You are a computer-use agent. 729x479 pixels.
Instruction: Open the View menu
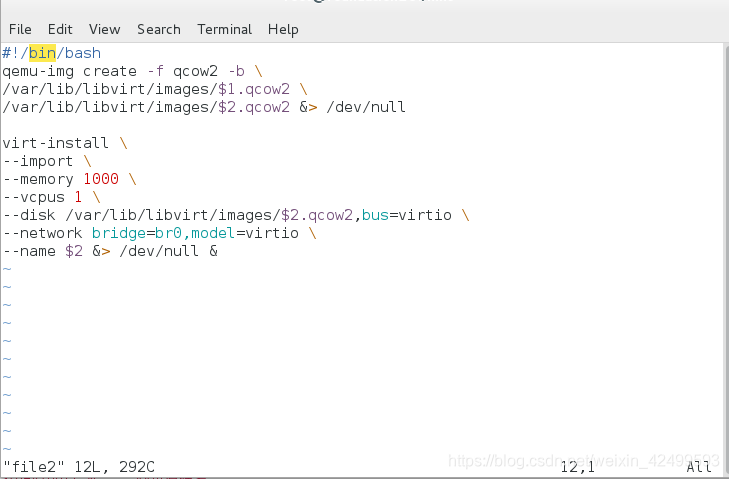click(x=105, y=29)
